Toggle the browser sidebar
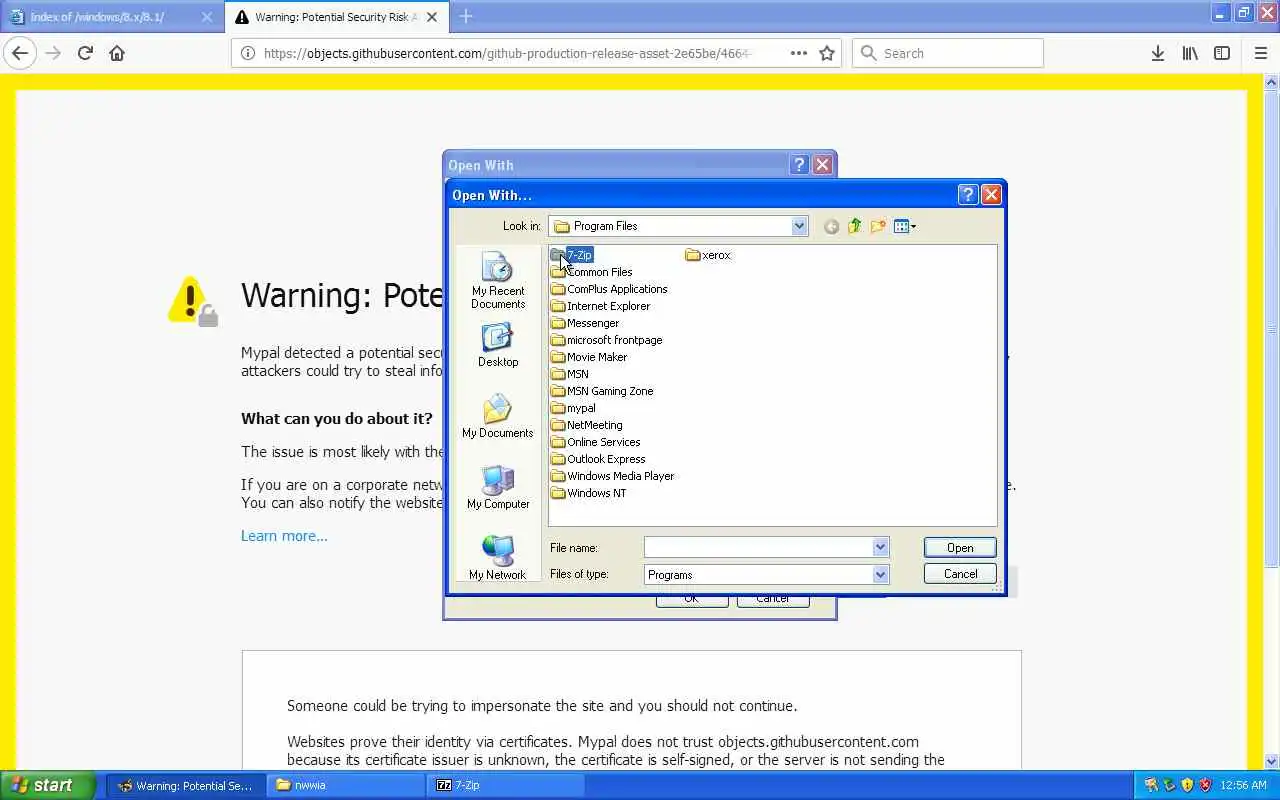 [1222, 53]
